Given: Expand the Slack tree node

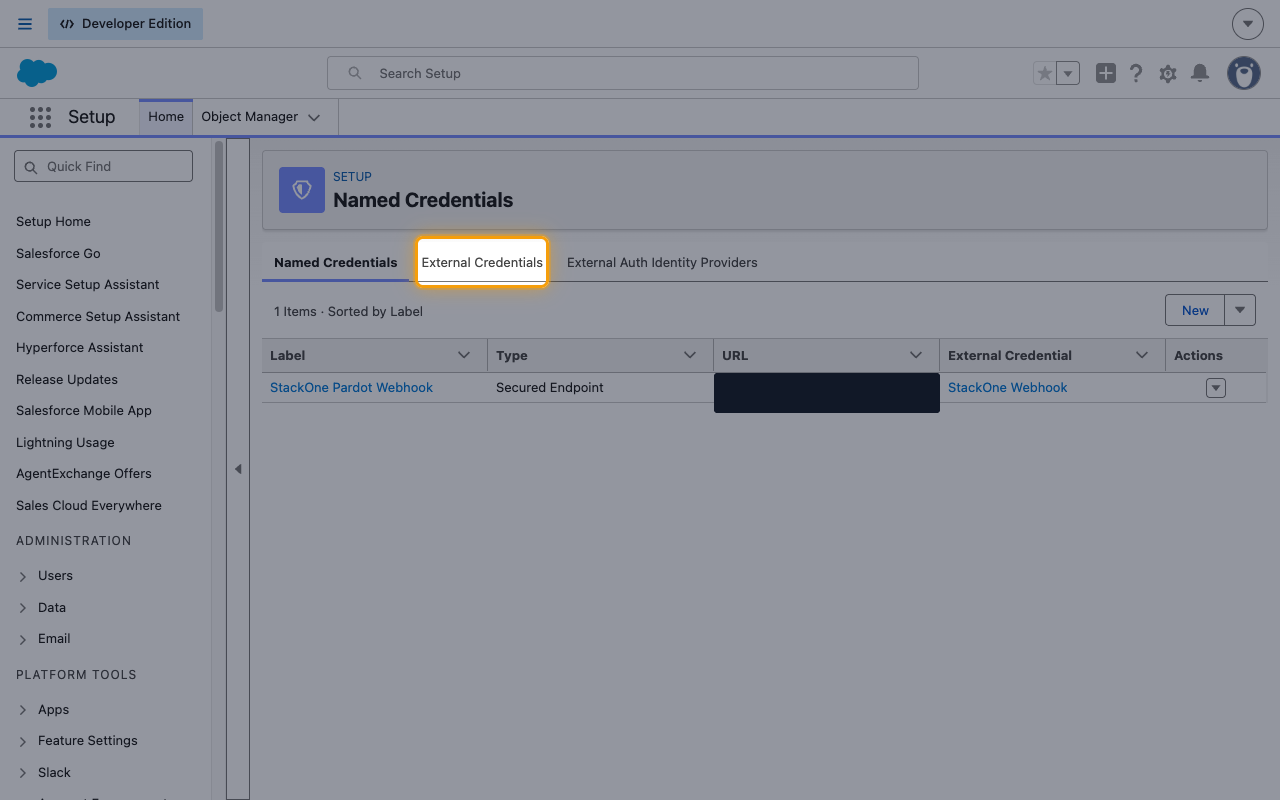Looking at the screenshot, I should coord(23,773).
